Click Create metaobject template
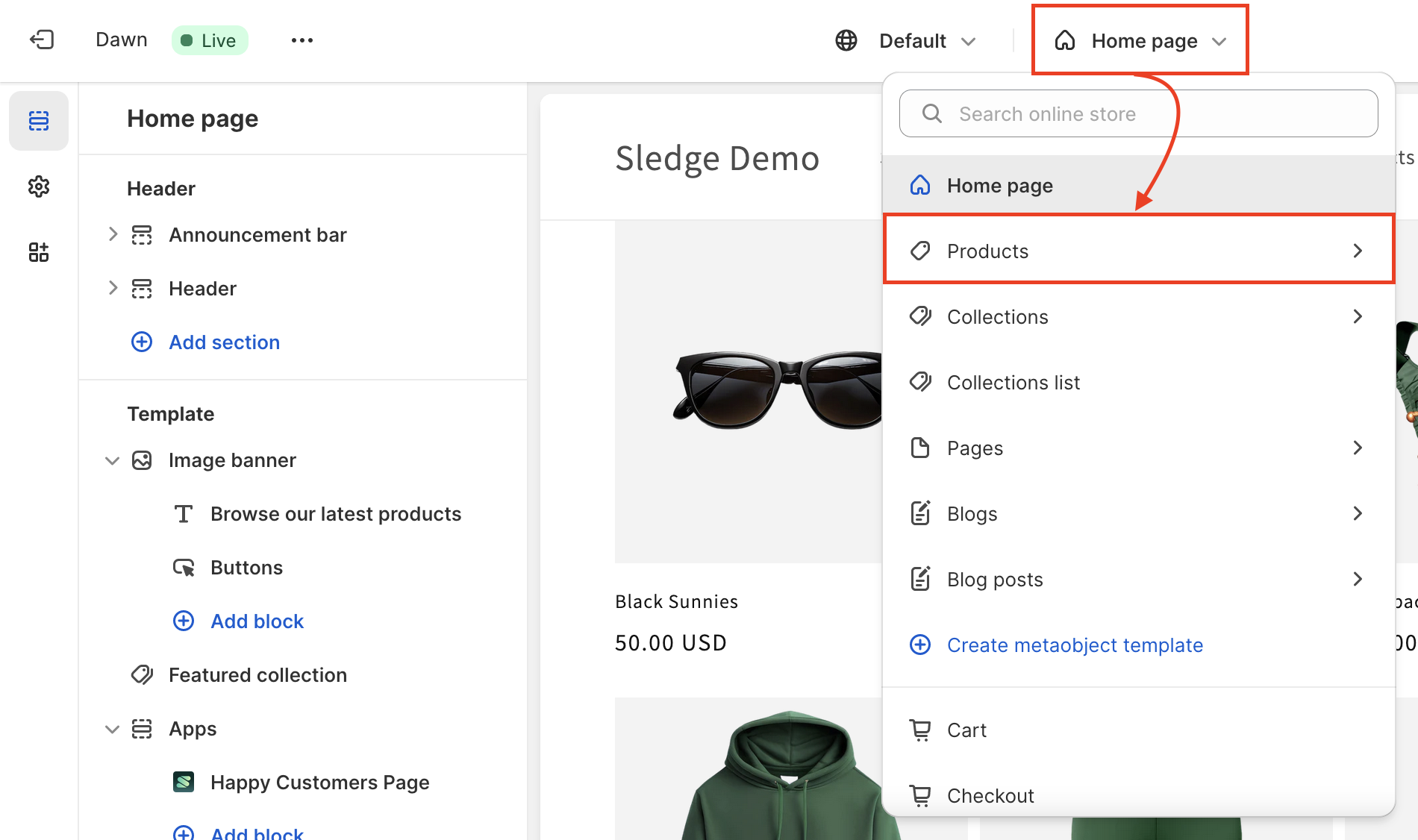Screen dimensions: 1418x840 (x=1075, y=645)
